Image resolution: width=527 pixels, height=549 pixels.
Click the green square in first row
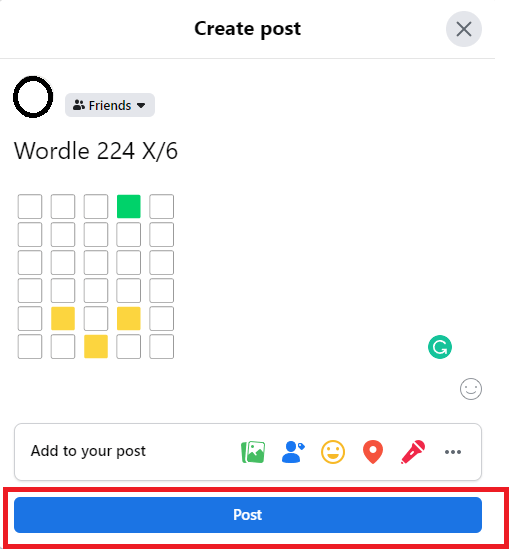pos(129,206)
